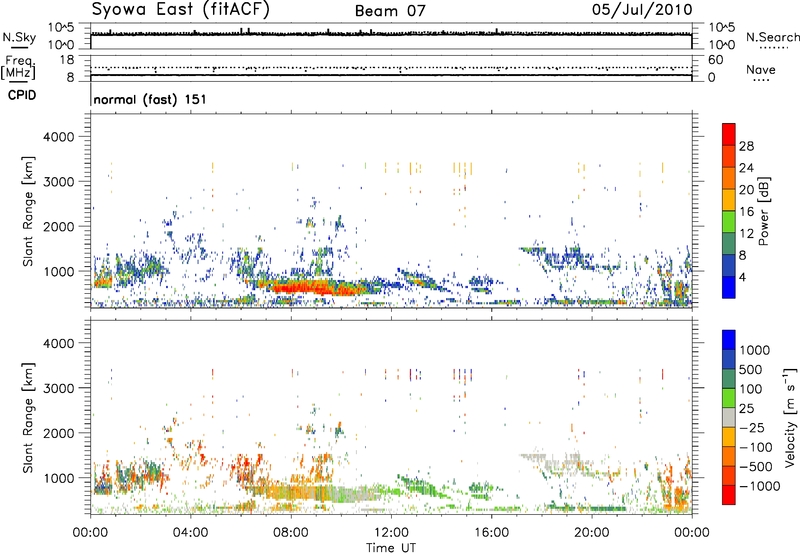800x554 pixels.
Task: Click the '-1000' tick on the velocity colorbar
Action: pyautogui.click(x=759, y=486)
